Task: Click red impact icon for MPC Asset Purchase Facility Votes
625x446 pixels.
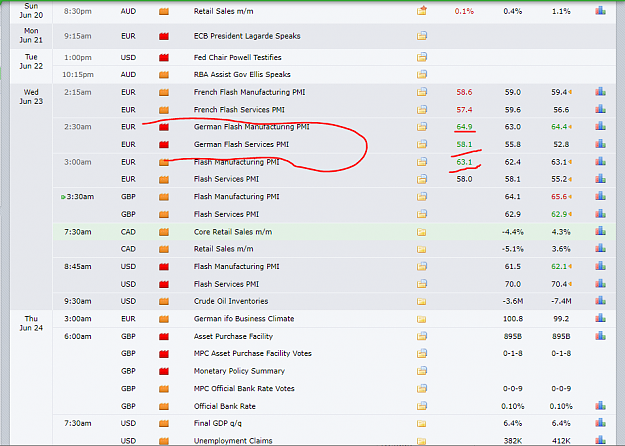Action: 164,354
